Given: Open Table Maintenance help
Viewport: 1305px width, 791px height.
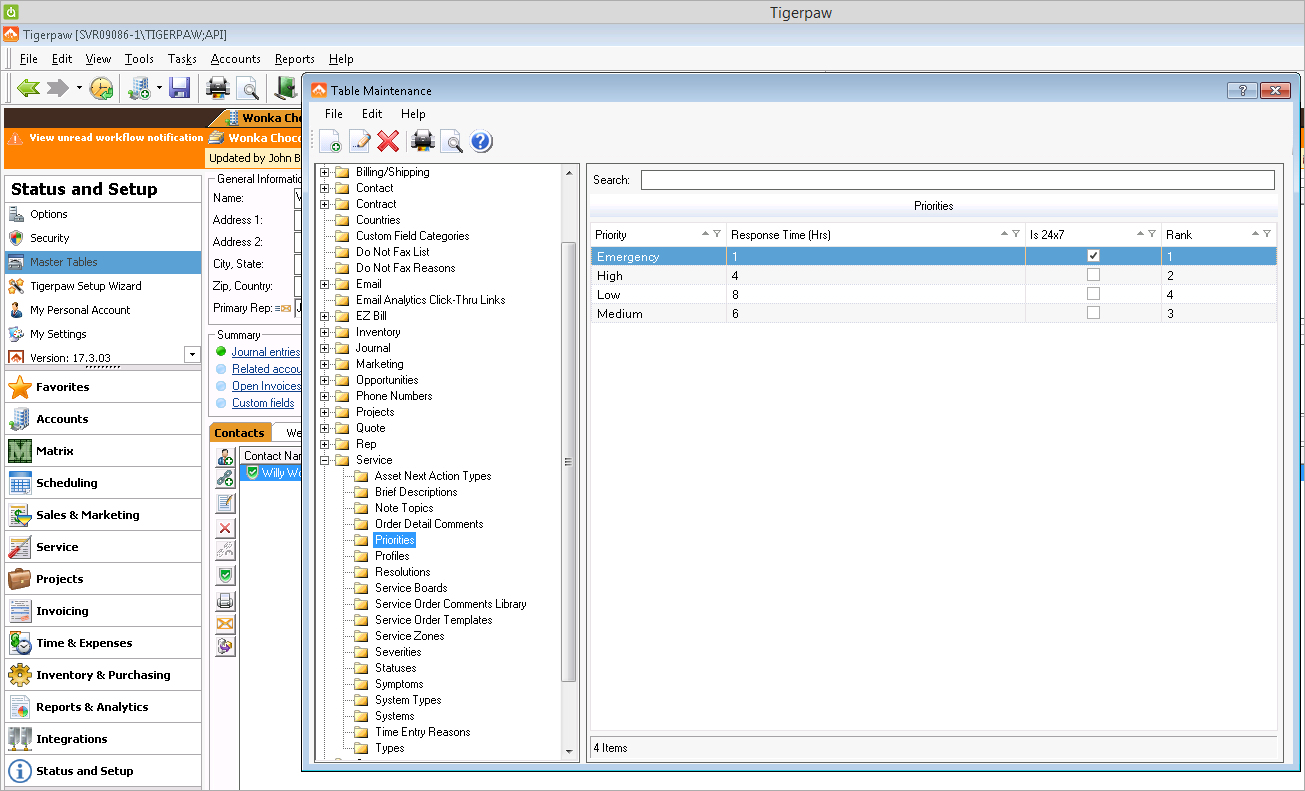Looking at the screenshot, I should click(x=481, y=141).
